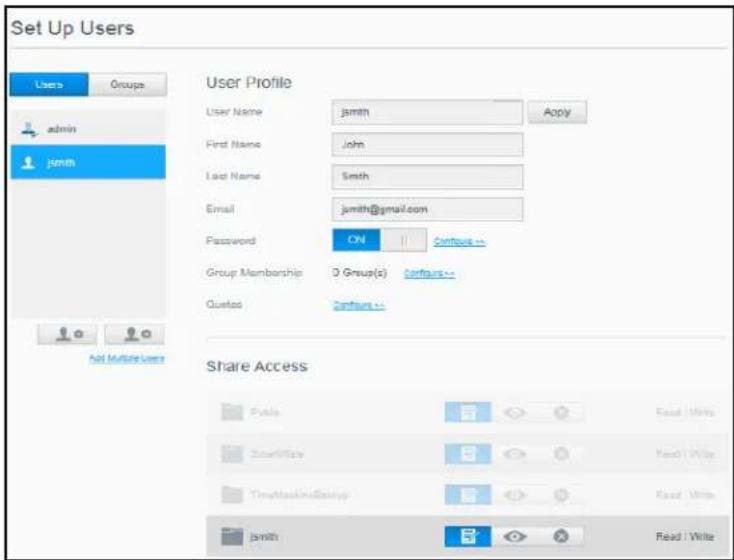Click 'Read / Write' text in jsmith row

click(685, 536)
